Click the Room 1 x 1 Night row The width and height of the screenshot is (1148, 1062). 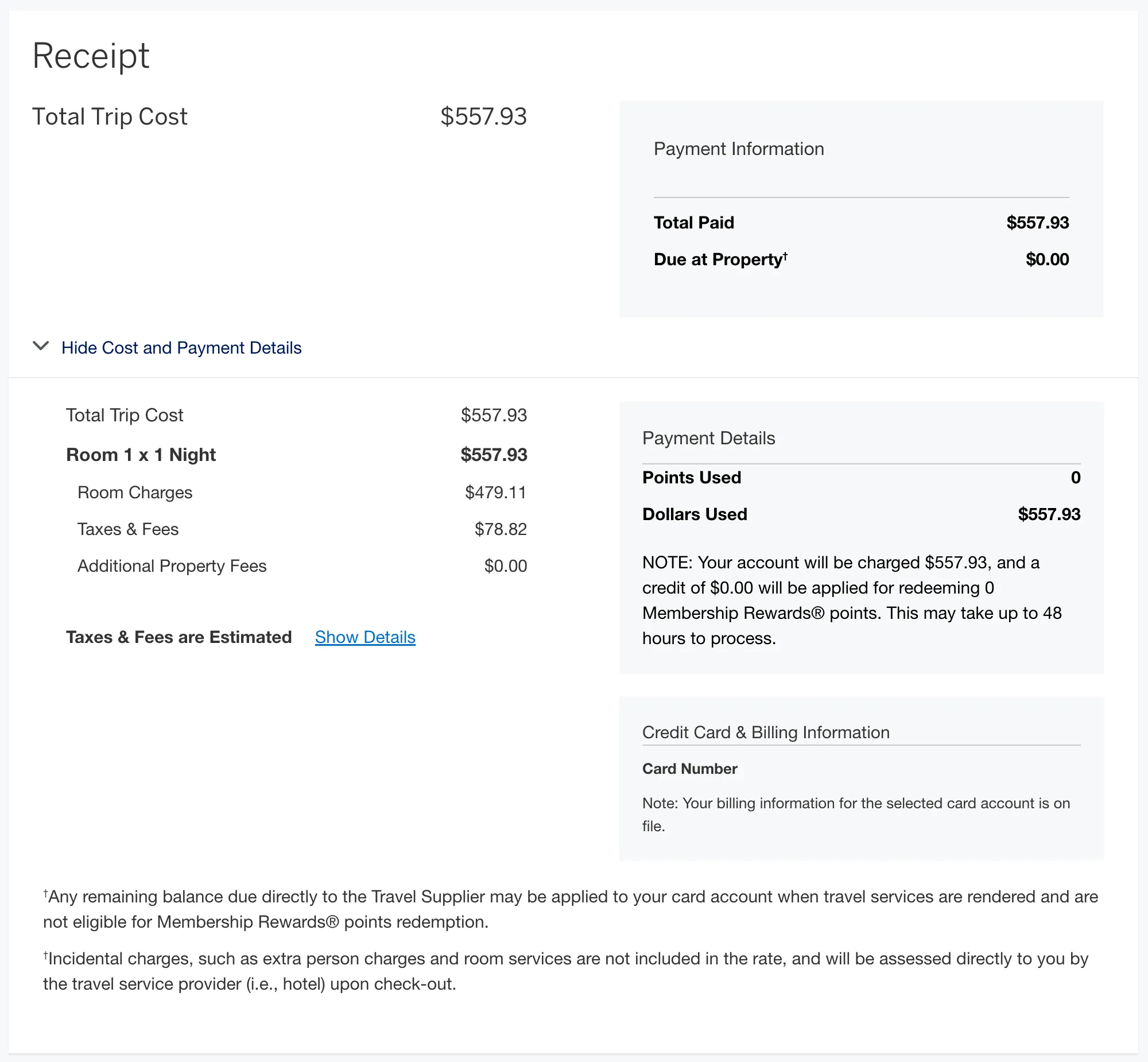pyautogui.click(x=297, y=455)
